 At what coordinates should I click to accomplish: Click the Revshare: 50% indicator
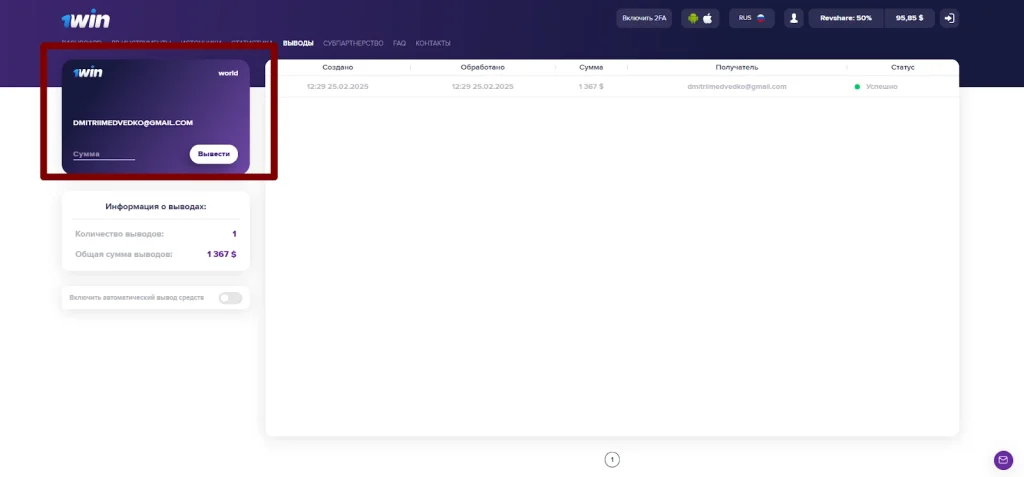pos(846,18)
